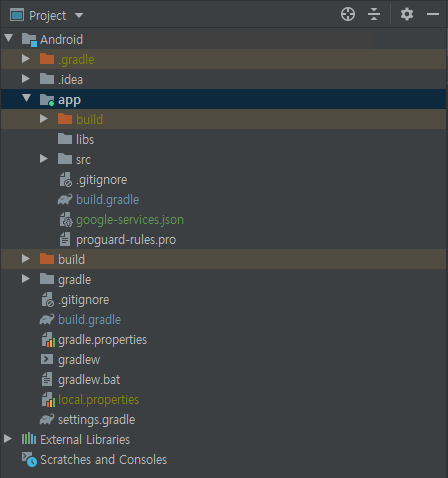Expand External Libraries arrow
448x478 pixels.
tap(8, 439)
